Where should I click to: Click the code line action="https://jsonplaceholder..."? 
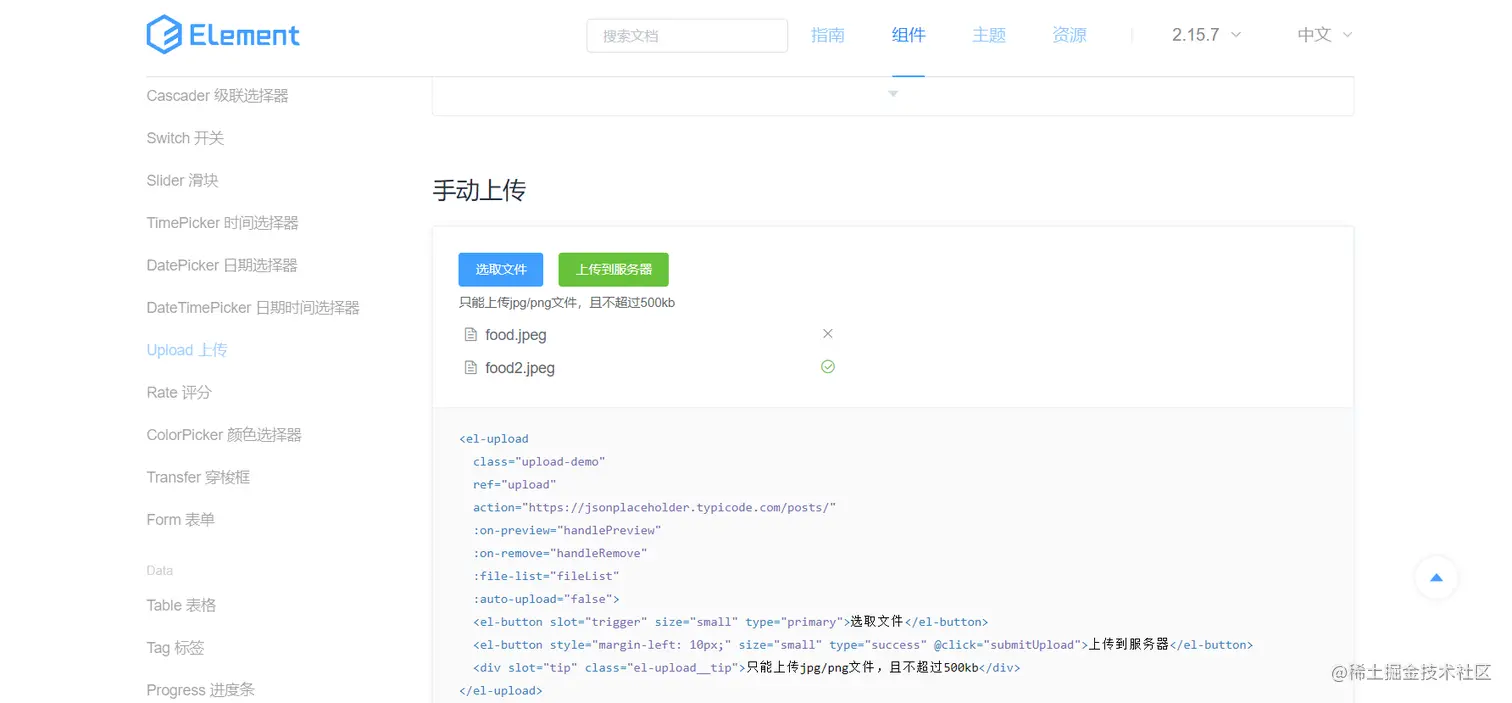point(654,507)
